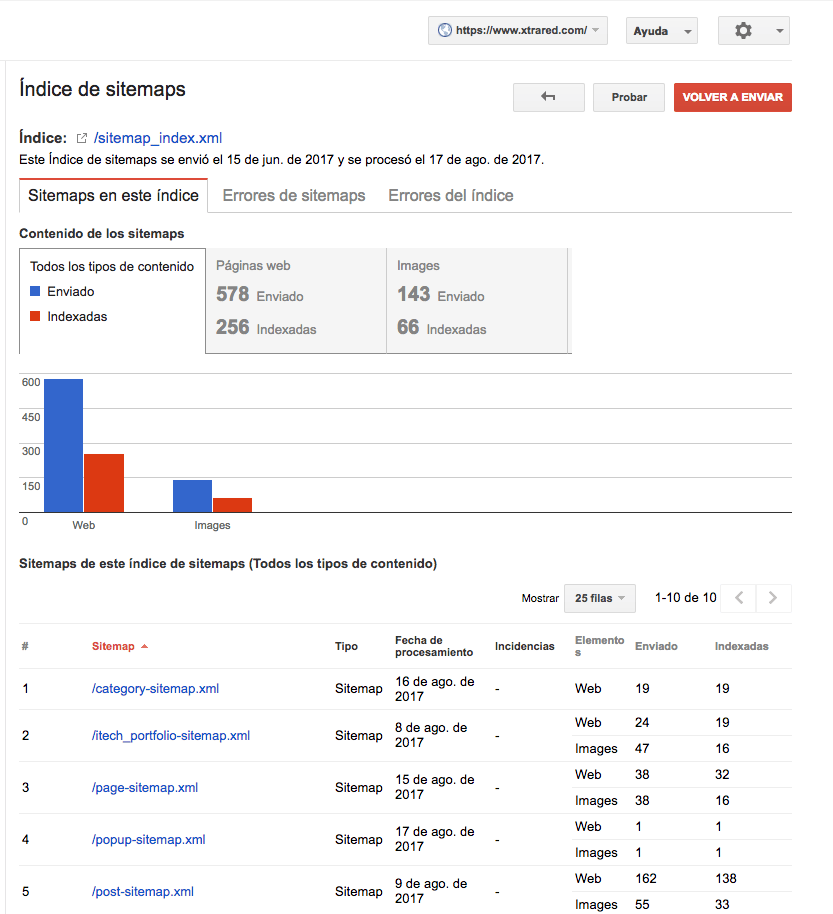Open the https://www.xtrared.com/ site dropdown
The height and width of the screenshot is (914, 833).
(518, 30)
